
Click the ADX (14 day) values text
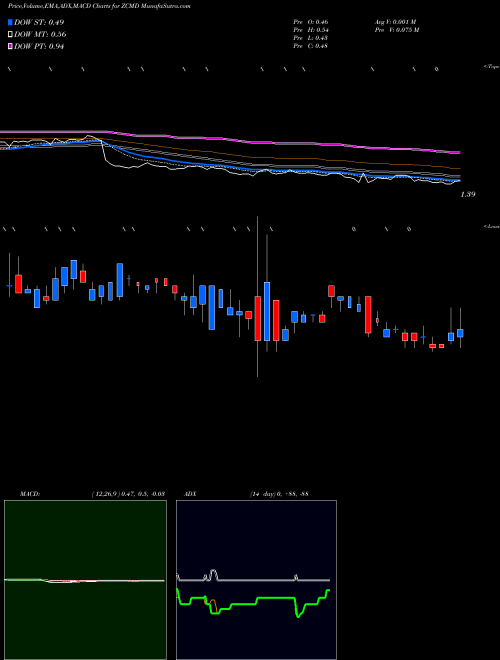278,494
